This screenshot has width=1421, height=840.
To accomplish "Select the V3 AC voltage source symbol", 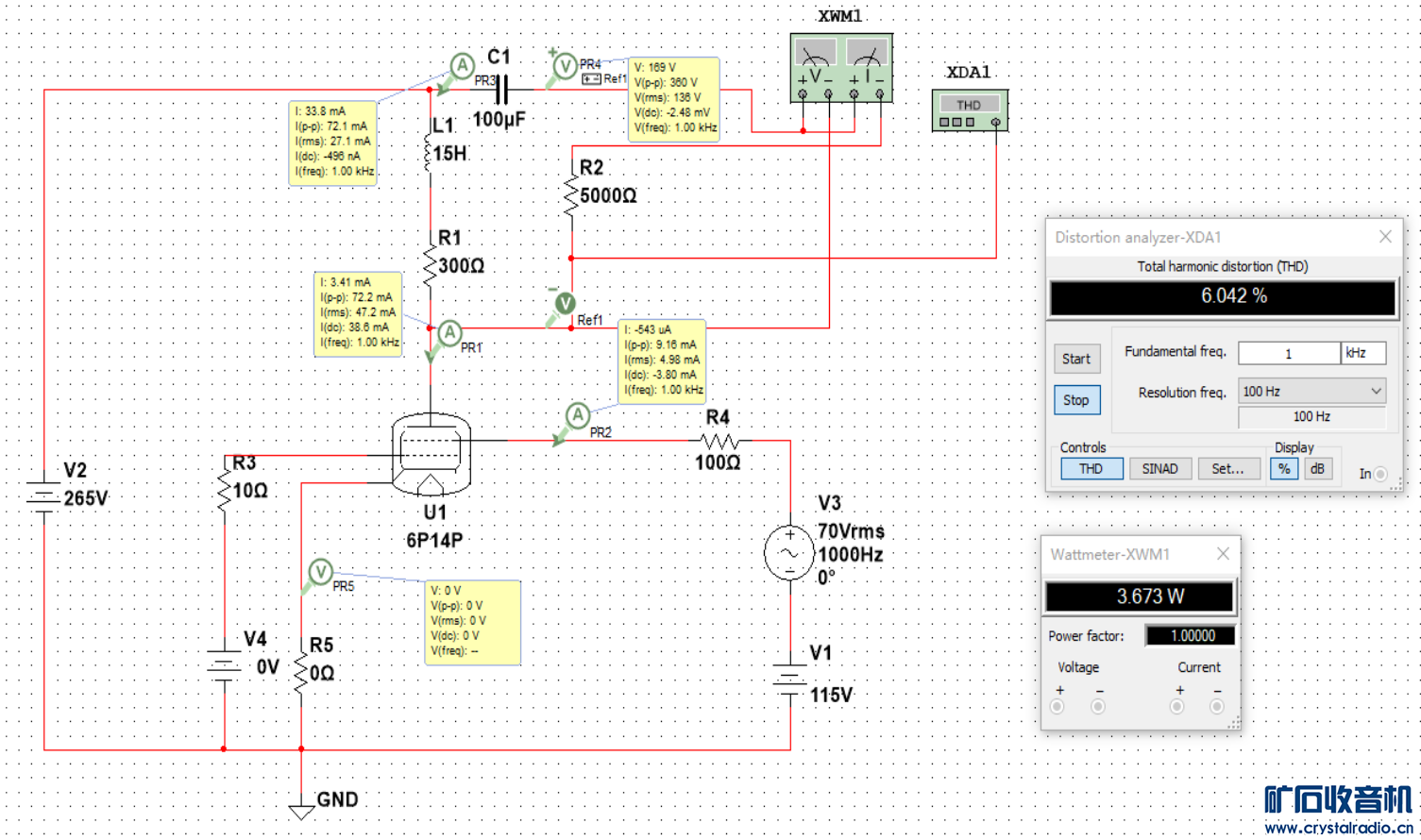I will [x=789, y=552].
